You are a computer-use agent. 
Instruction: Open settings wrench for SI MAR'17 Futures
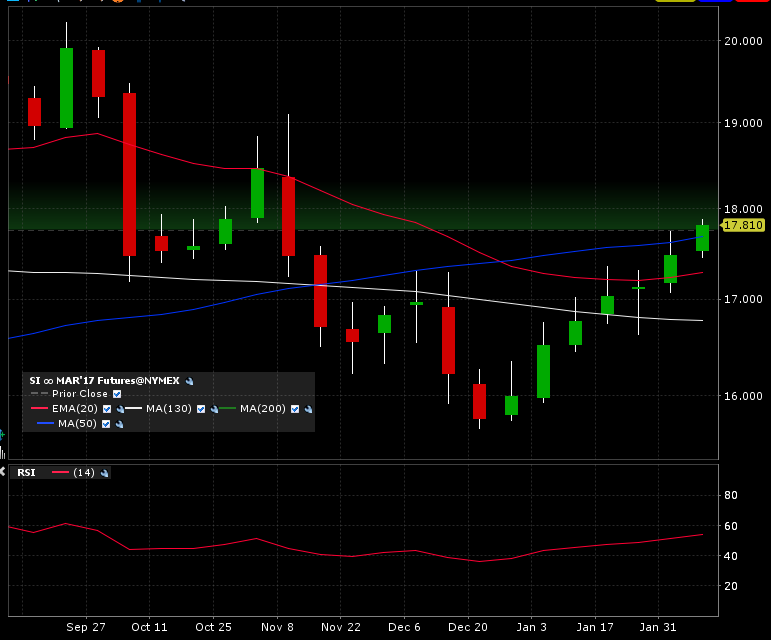[190, 381]
